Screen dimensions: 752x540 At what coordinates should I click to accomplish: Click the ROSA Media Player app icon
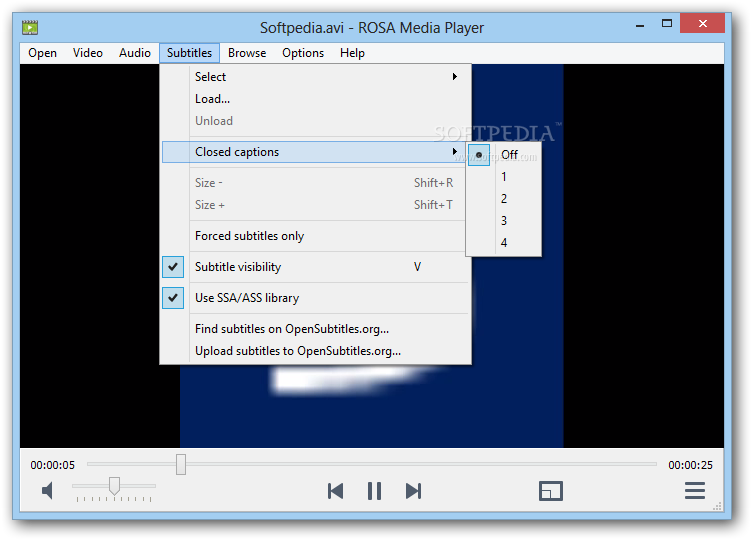(x=30, y=27)
